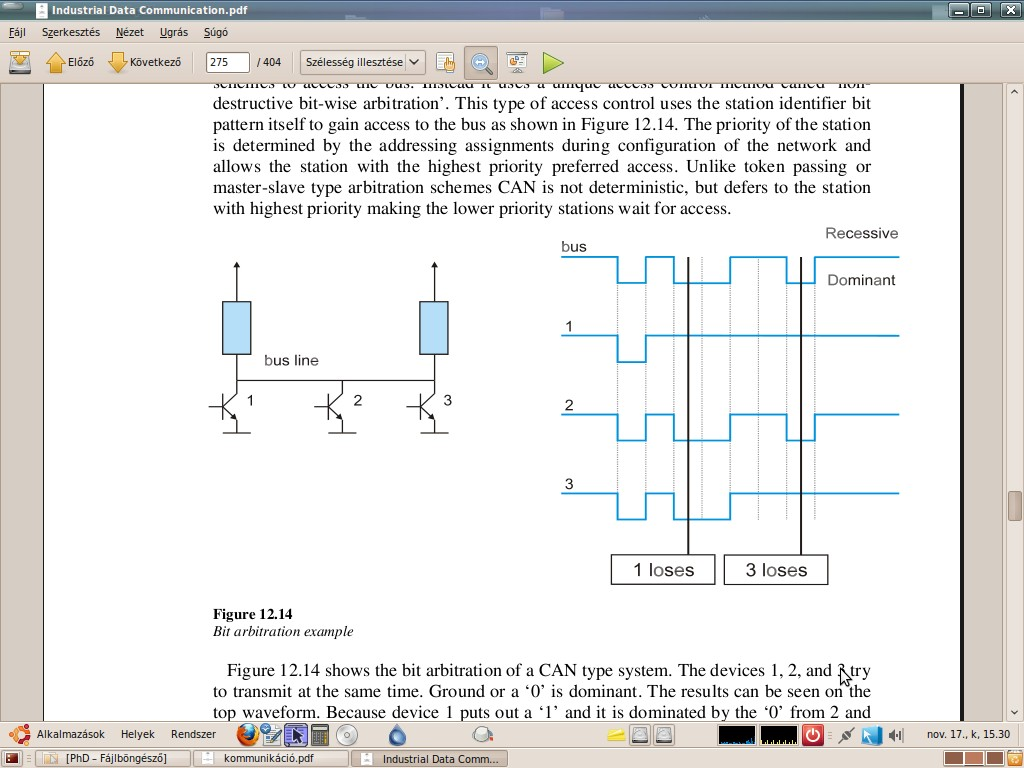Click the green play arrow icon
This screenshot has height=768, width=1024.
pos(552,62)
